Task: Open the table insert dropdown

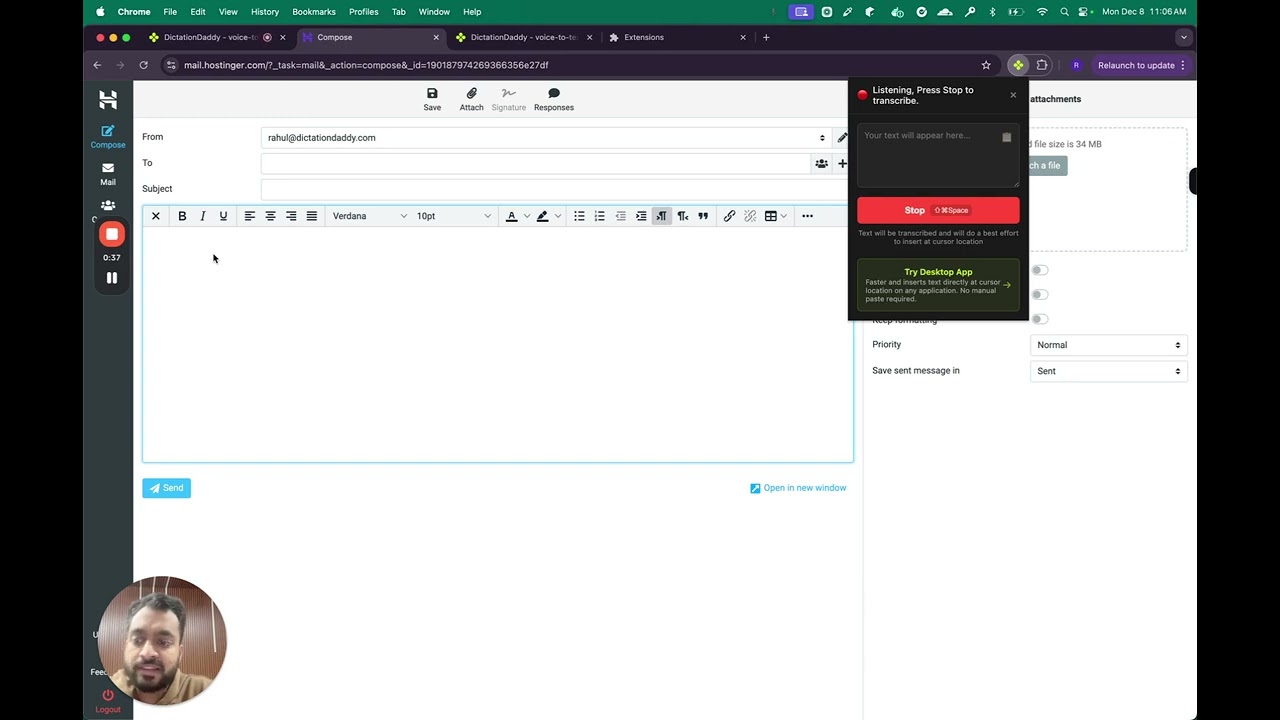Action: pos(776,216)
